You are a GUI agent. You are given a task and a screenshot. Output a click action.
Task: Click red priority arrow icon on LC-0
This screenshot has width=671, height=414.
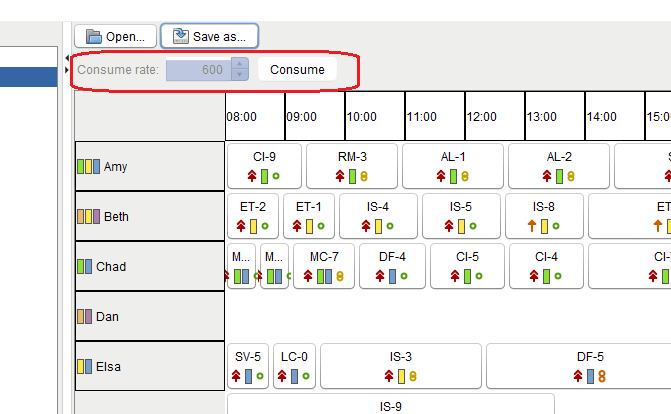point(282,376)
